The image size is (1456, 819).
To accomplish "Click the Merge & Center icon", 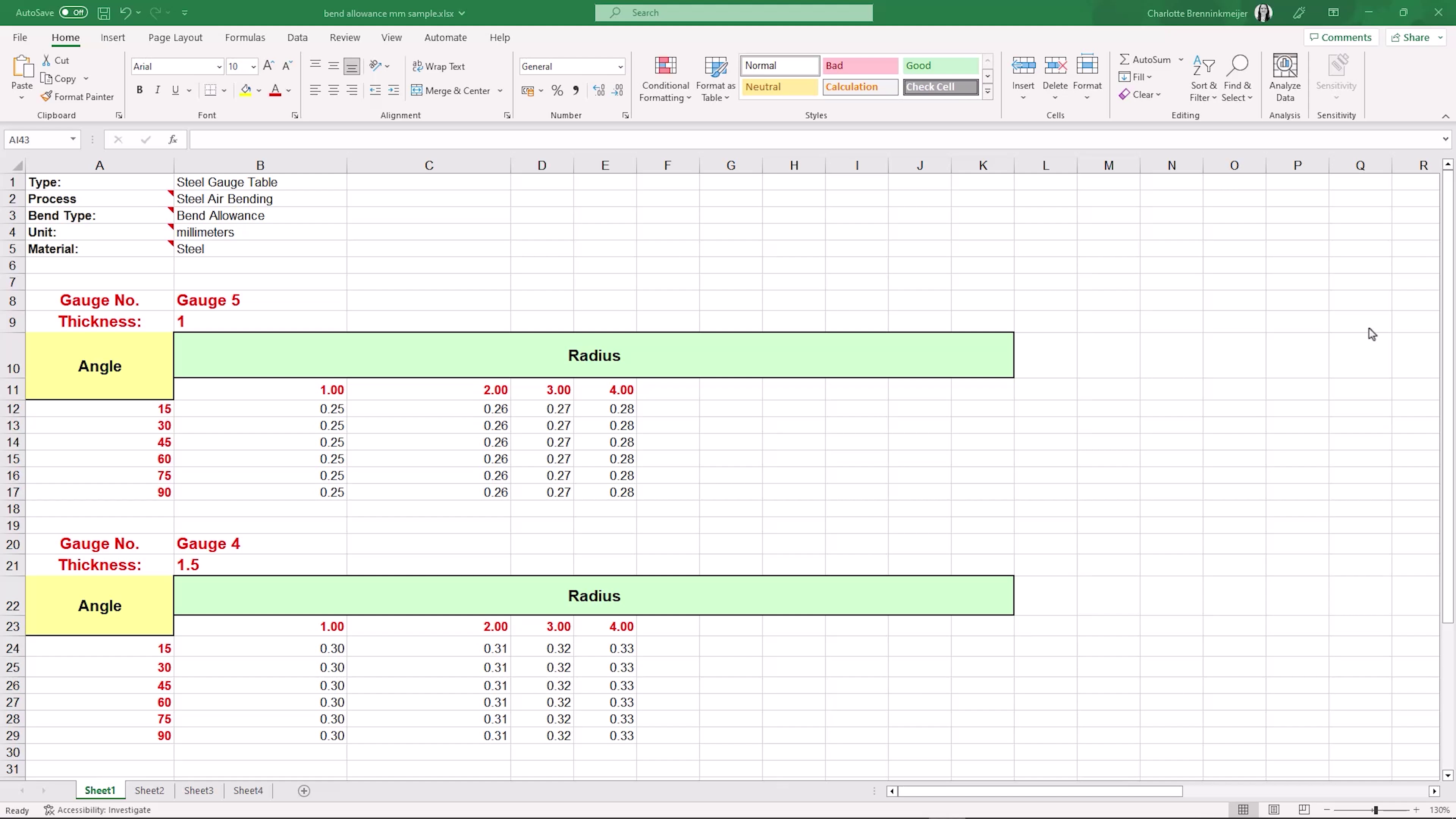I will [x=417, y=91].
